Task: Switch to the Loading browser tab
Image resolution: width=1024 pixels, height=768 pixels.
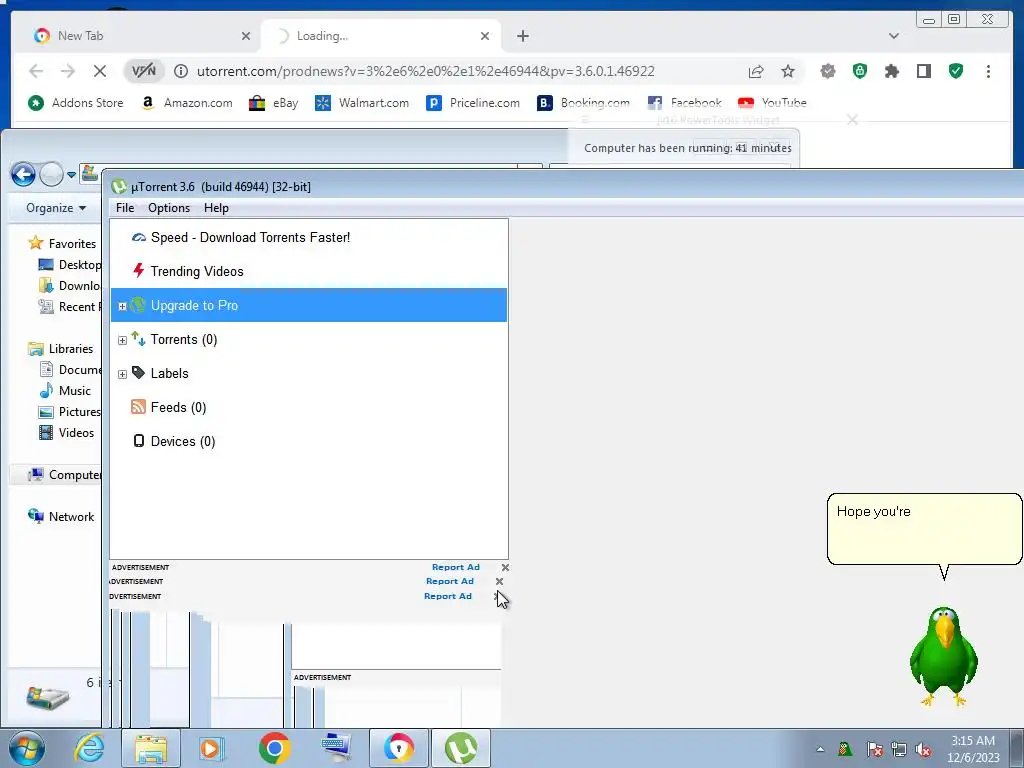Action: pos(381,36)
